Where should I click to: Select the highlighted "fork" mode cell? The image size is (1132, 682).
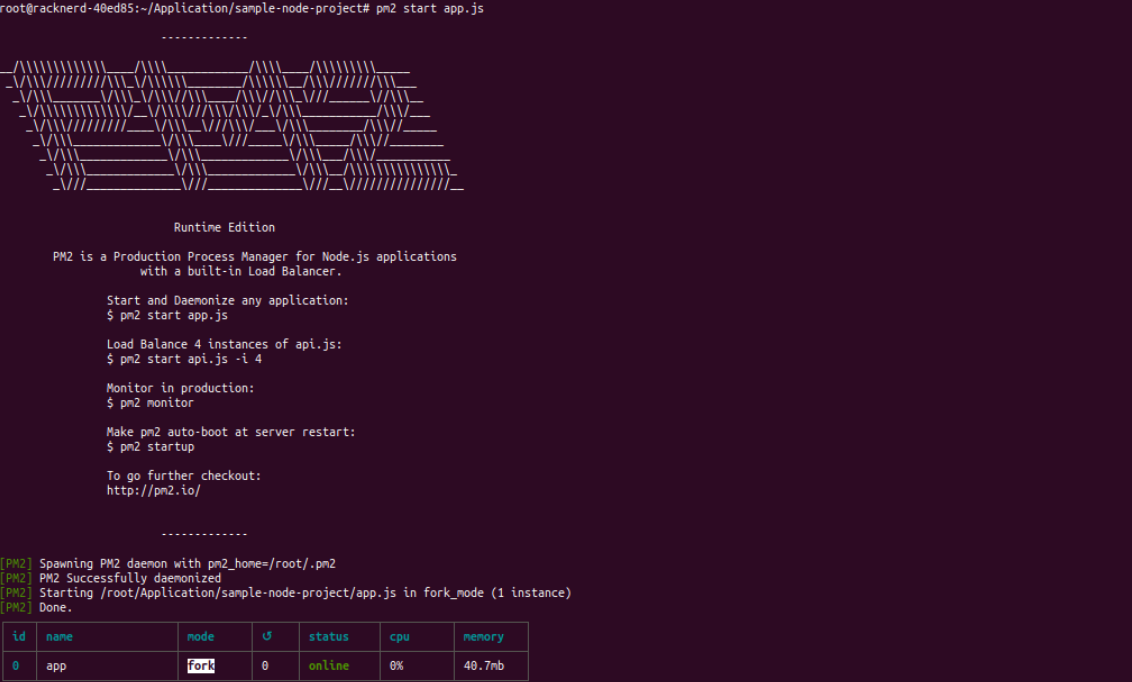coord(201,665)
